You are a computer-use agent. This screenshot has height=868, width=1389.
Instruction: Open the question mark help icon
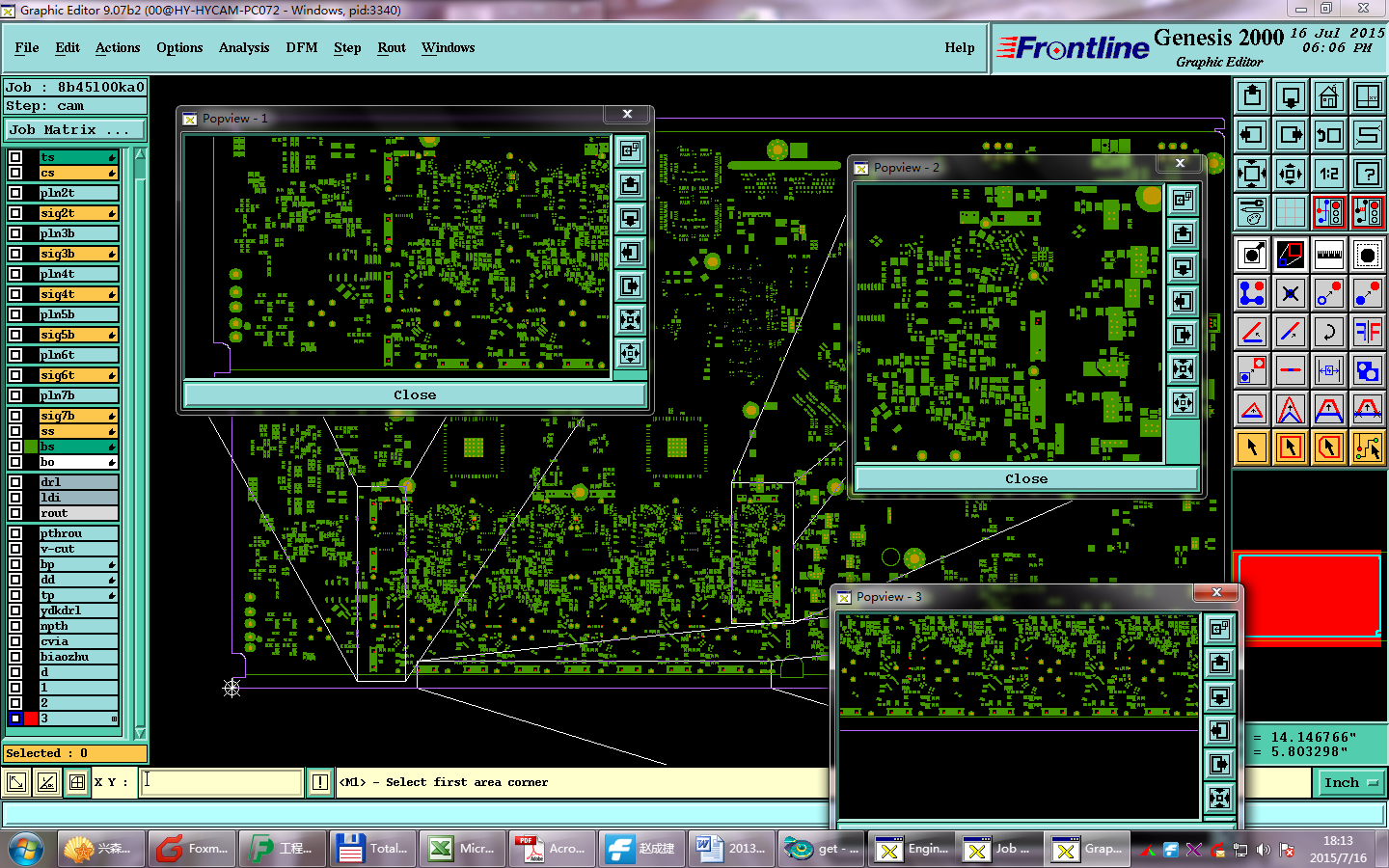point(1367,174)
